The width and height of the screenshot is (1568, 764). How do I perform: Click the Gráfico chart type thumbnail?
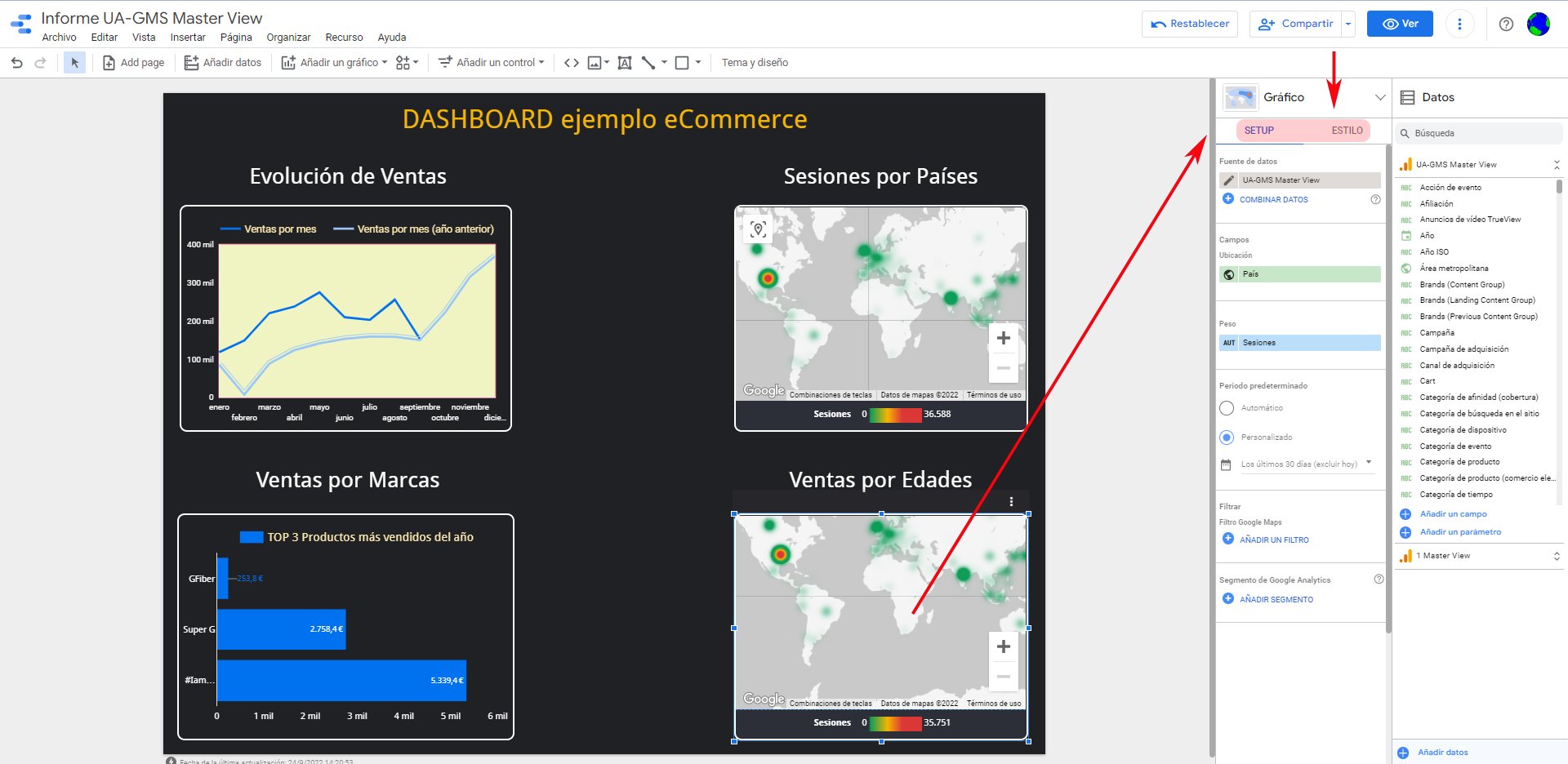click(x=1241, y=97)
